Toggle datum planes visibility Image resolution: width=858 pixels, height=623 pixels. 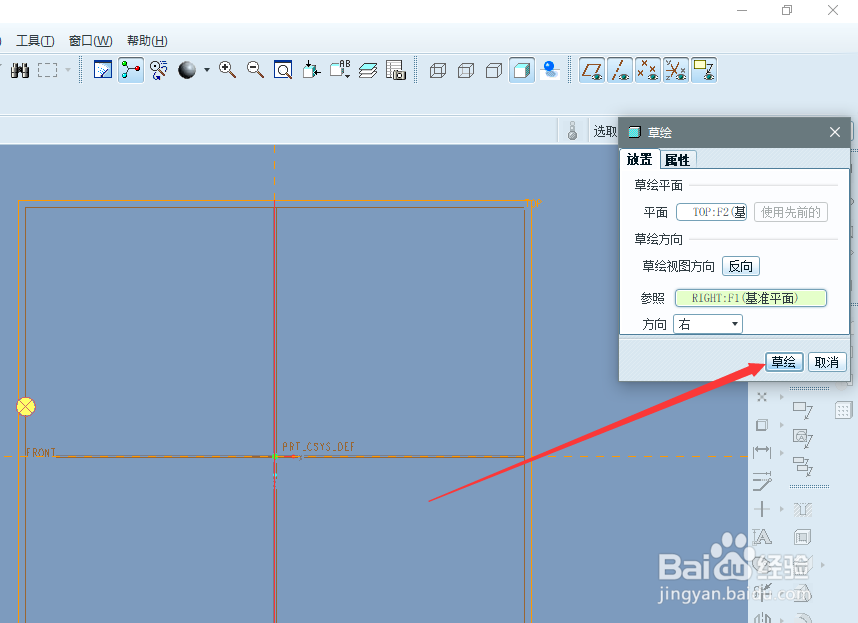592,71
